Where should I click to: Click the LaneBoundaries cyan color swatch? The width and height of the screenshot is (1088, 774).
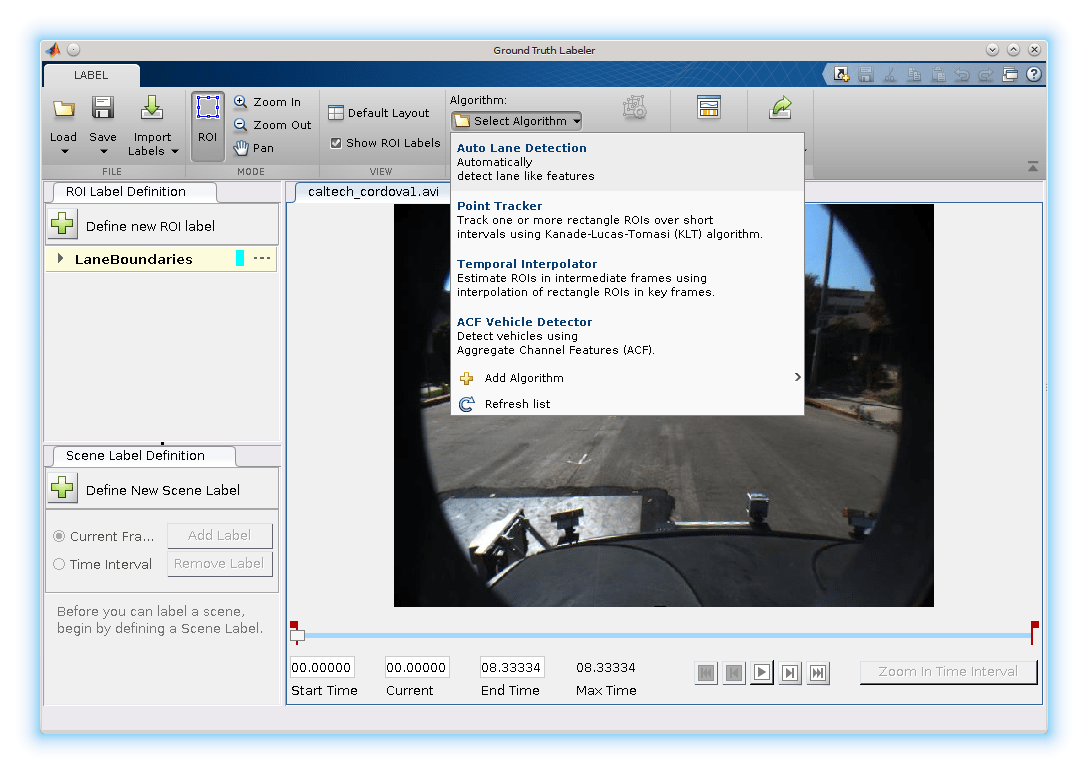(240, 258)
